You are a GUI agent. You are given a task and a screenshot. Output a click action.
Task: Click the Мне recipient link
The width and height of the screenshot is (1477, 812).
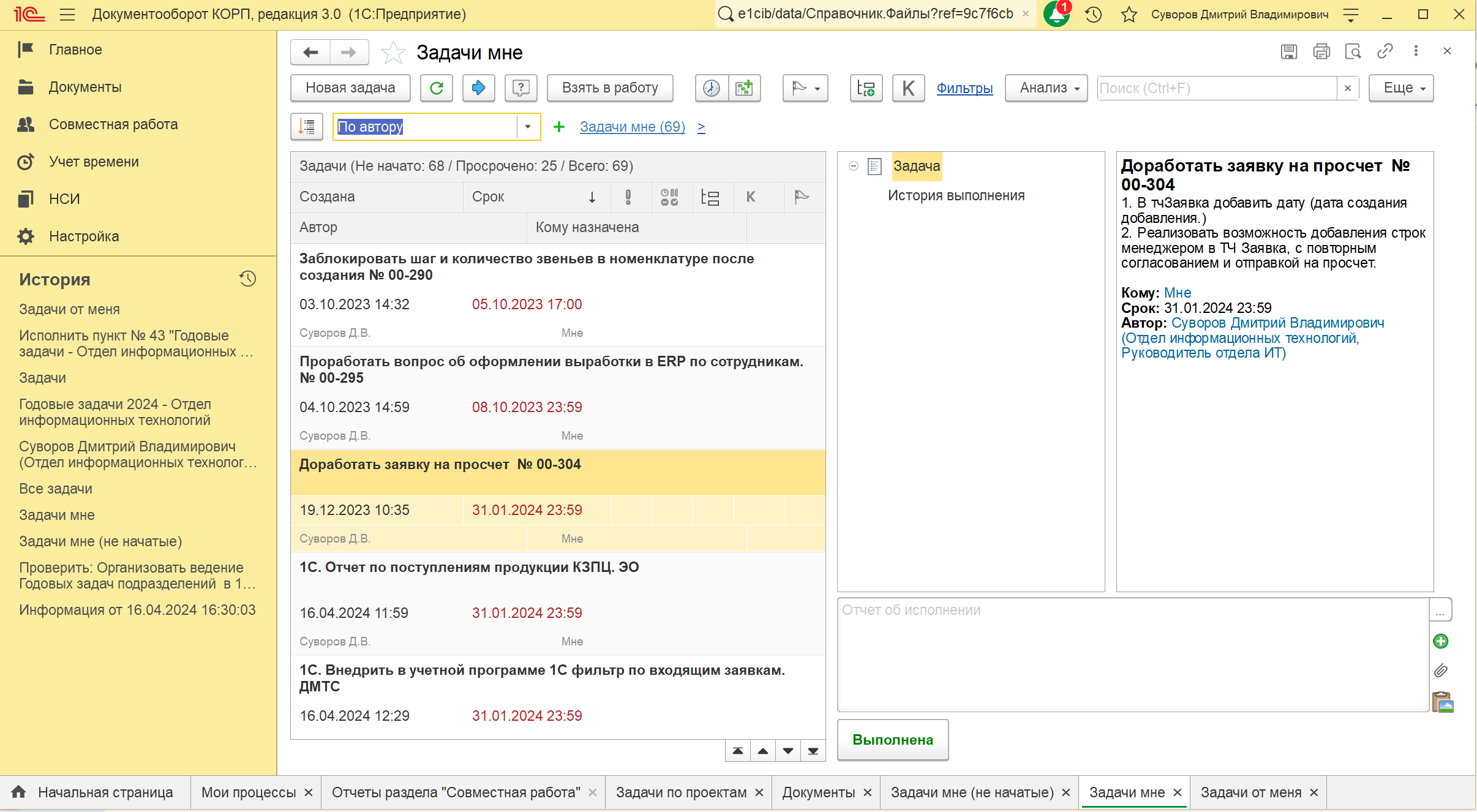(x=1178, y=293)
